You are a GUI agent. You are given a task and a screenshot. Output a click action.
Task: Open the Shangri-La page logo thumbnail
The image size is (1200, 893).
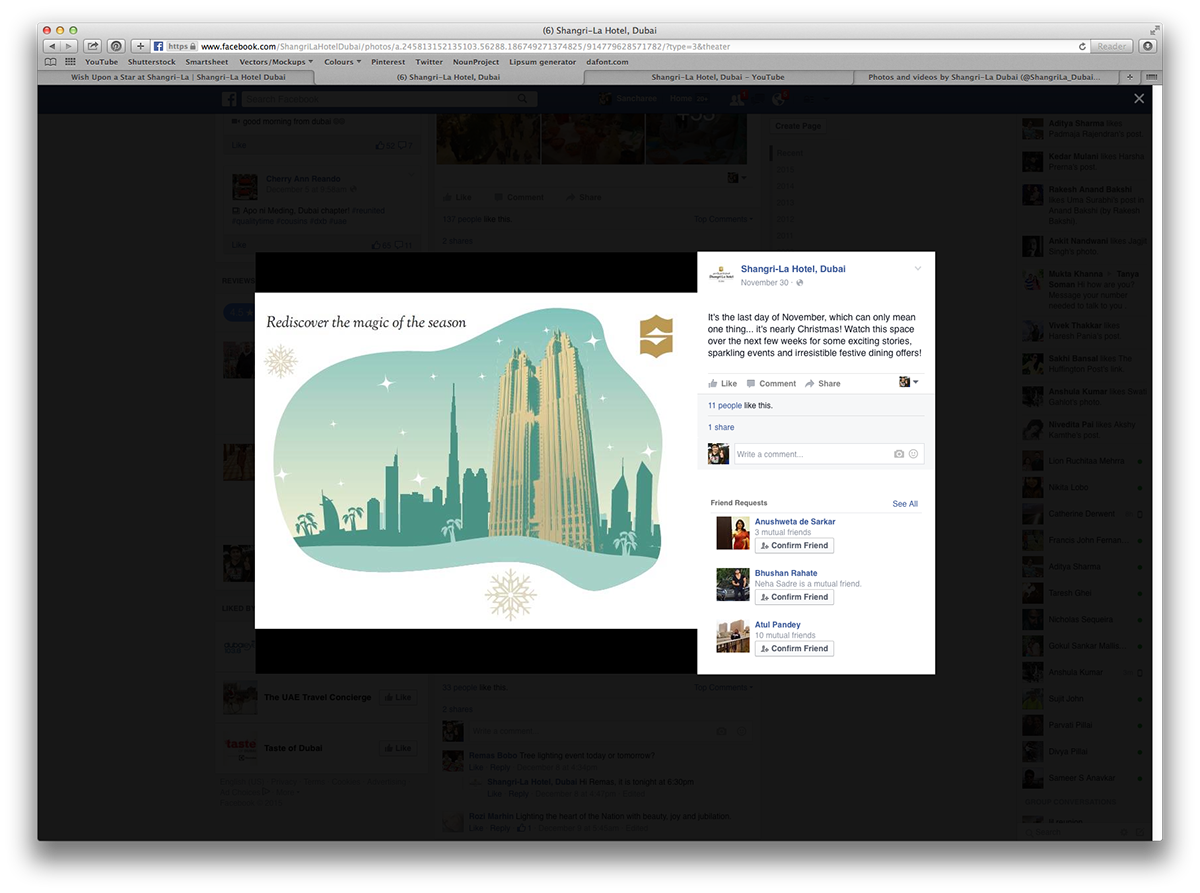[720, 275]
